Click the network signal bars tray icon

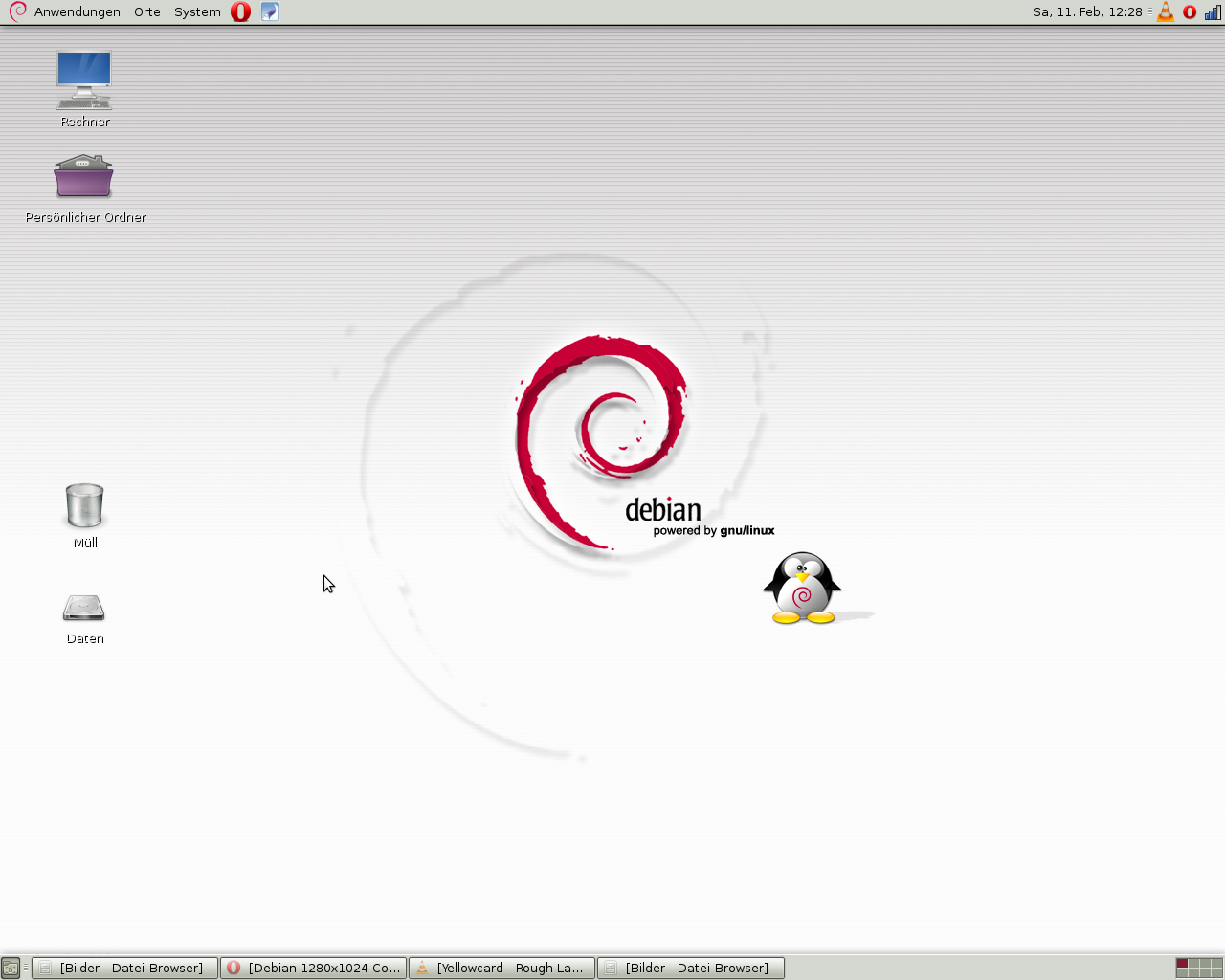[1213, 12]
